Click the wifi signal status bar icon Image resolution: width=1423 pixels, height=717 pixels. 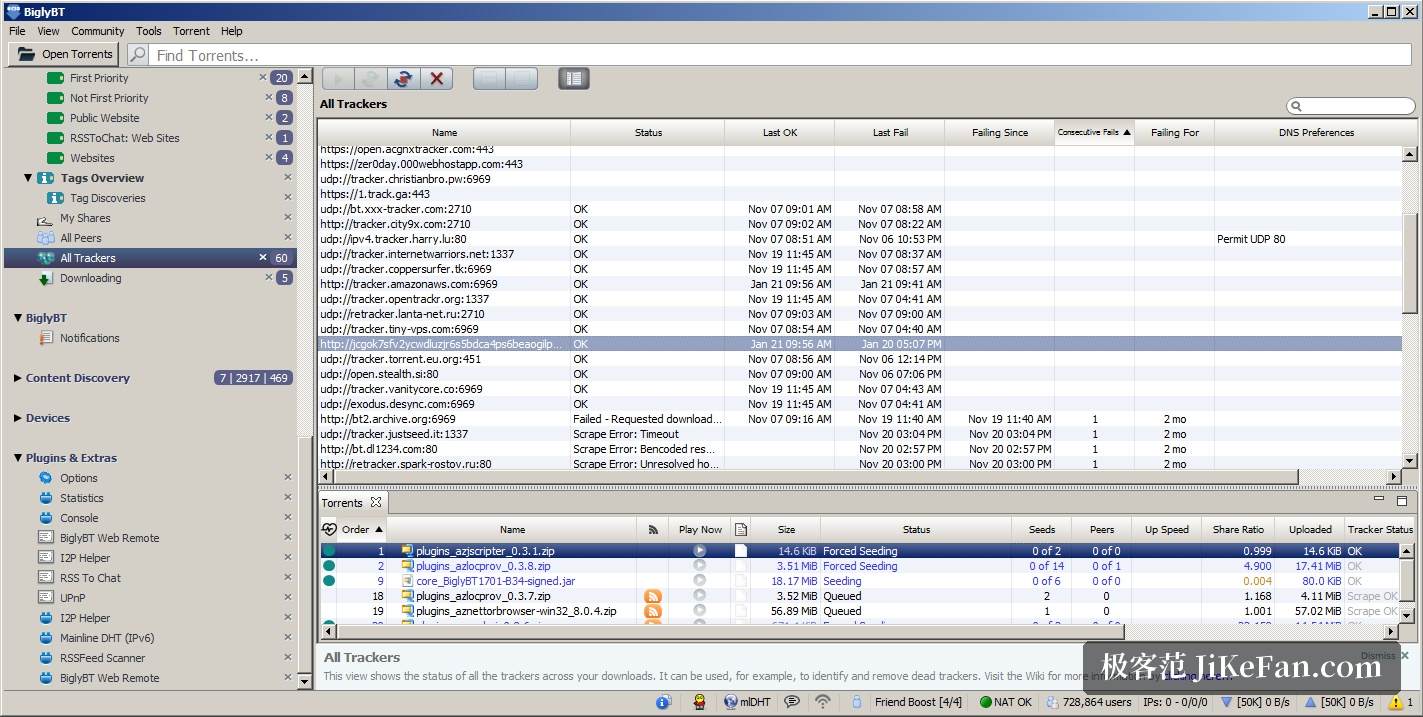tap(823, 702)
